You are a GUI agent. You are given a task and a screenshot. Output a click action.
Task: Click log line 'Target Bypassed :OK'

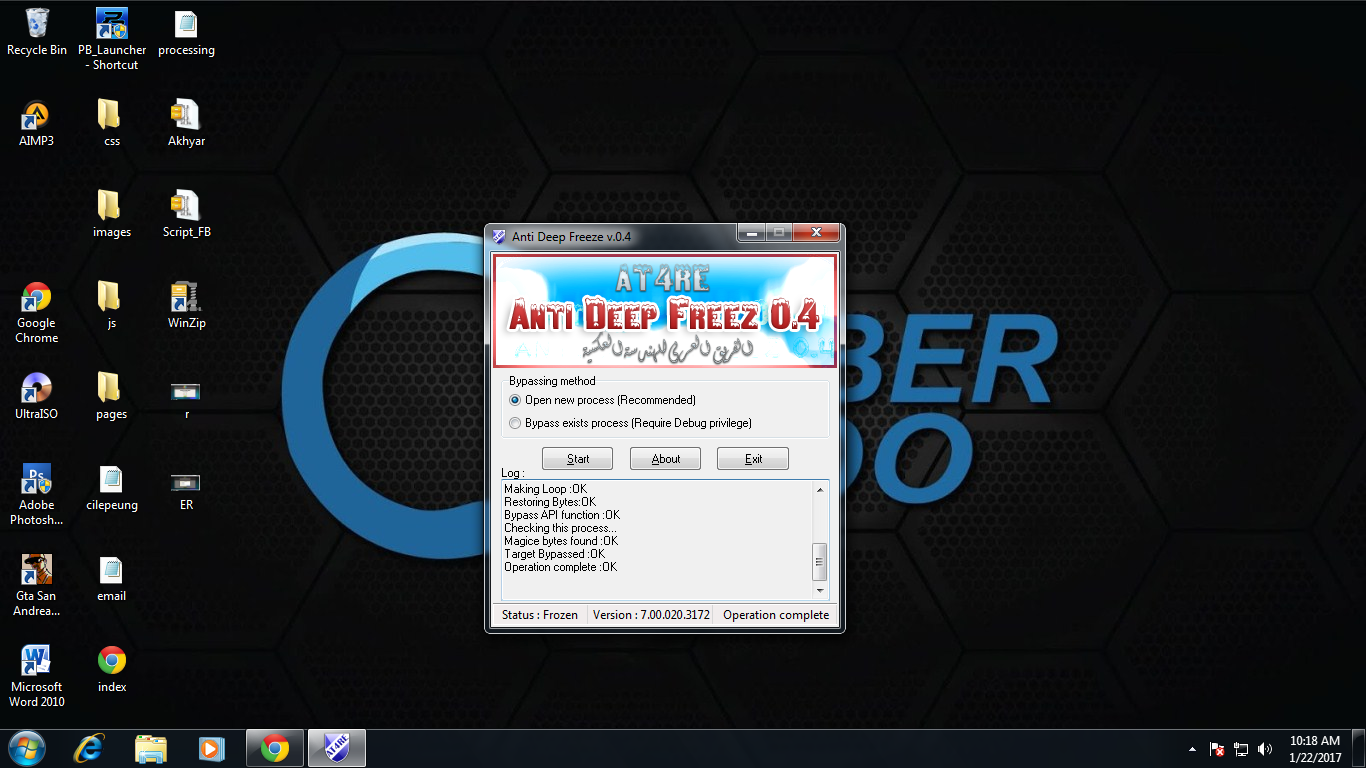tap(554, 554)
